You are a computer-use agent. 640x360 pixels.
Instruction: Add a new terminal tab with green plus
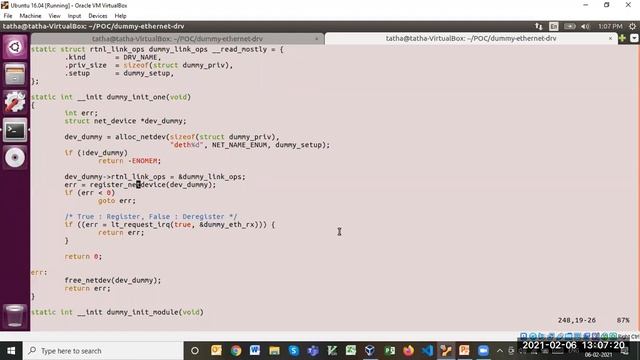[622, 38]
